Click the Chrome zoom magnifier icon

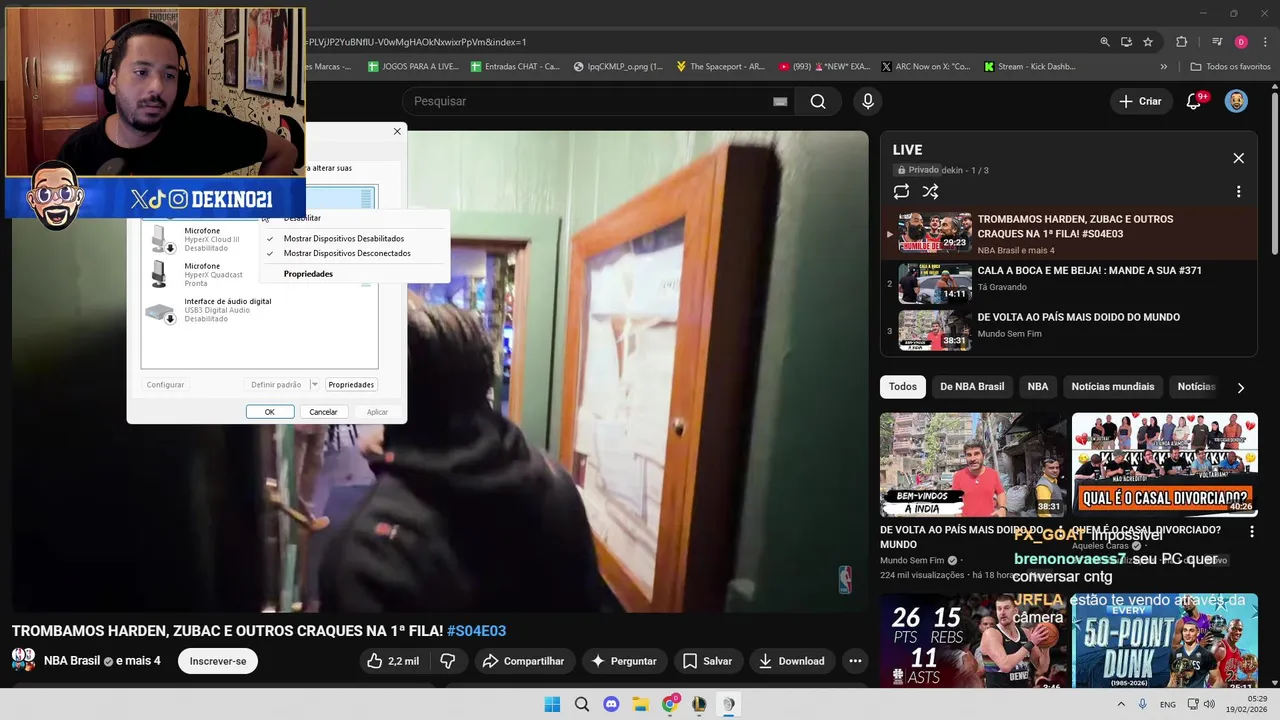(1105, 42)
